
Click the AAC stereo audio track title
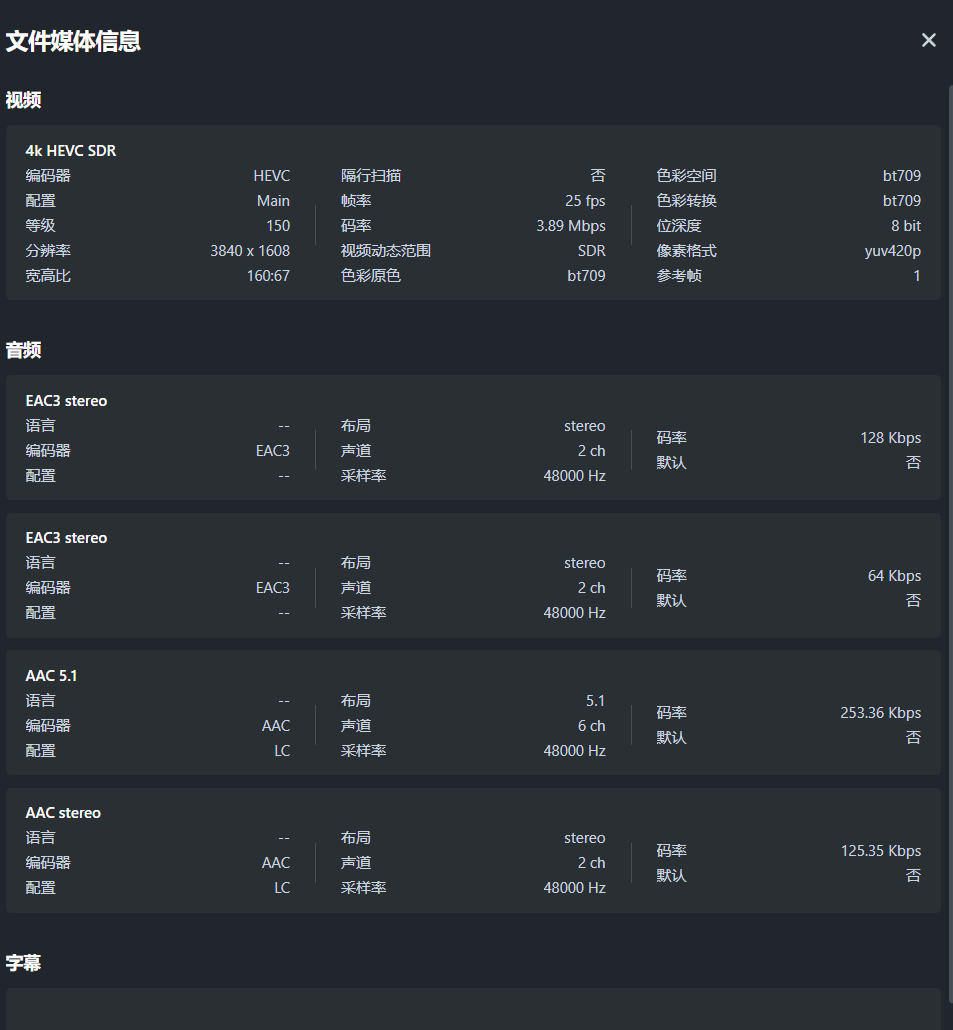click(63, 813)
